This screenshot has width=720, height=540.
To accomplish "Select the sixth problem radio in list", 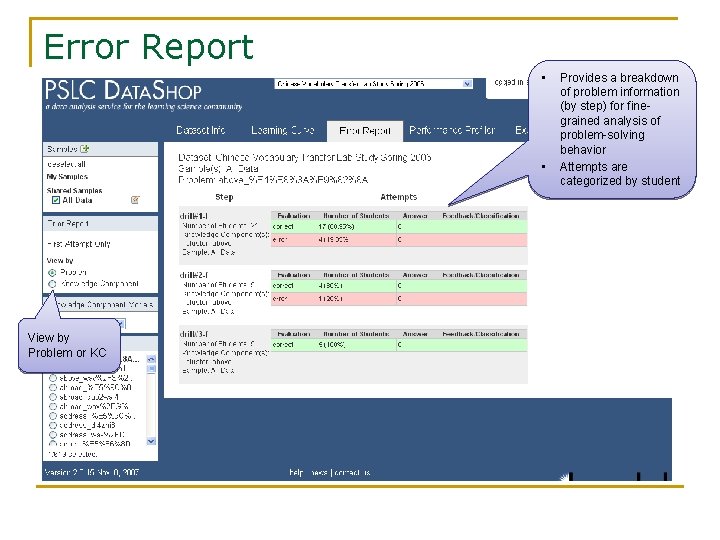I will click(x=53, y=425).
